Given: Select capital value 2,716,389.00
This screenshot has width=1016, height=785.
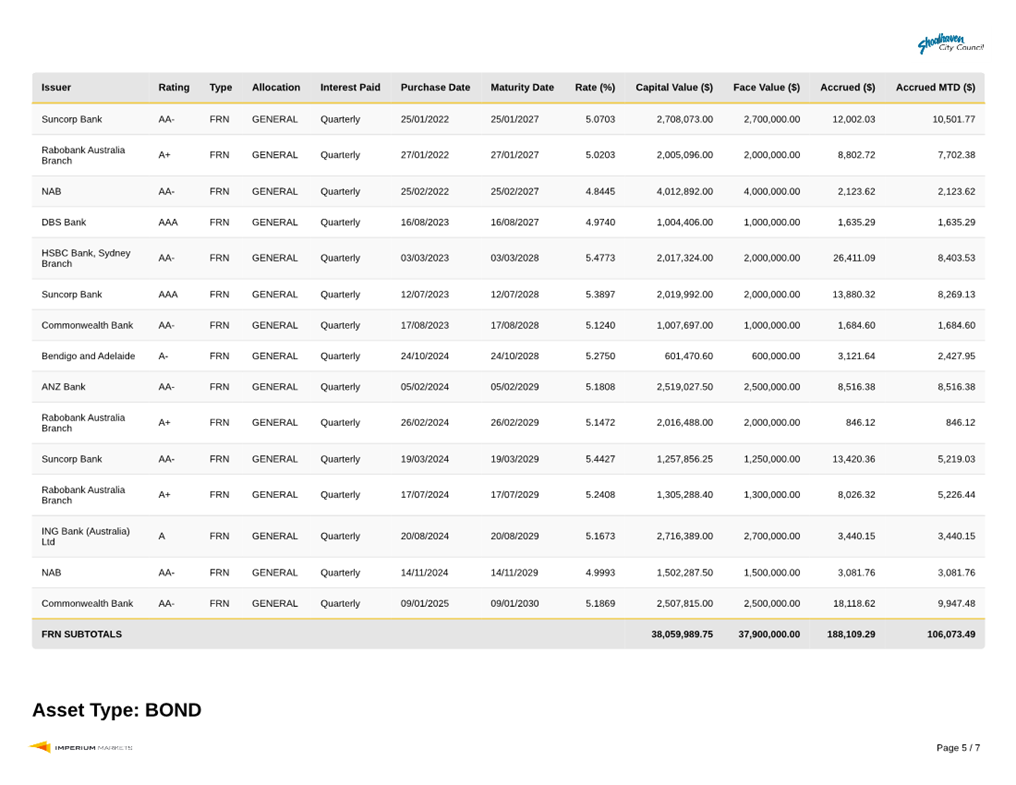Looking at the screenshot, I should click(684, 536).
